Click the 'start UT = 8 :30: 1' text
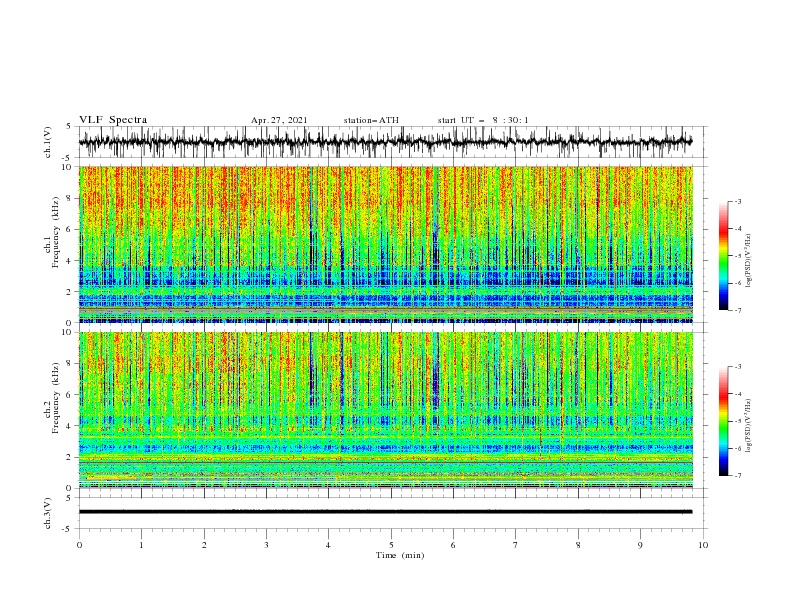 pyautogui.click(x=482, y=120)
